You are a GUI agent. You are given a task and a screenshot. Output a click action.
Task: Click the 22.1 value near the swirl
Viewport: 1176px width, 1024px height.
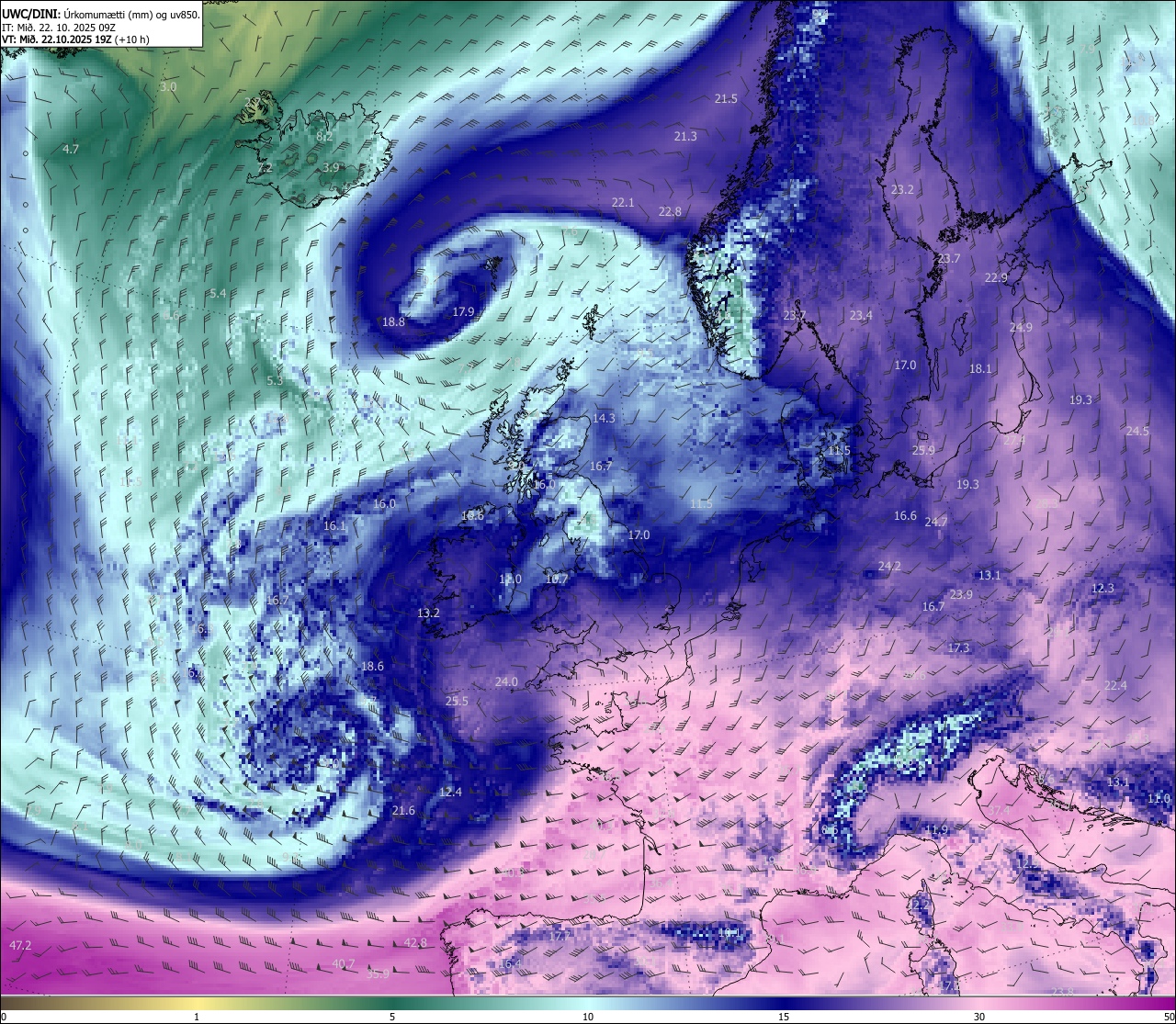tap(623, 202)
